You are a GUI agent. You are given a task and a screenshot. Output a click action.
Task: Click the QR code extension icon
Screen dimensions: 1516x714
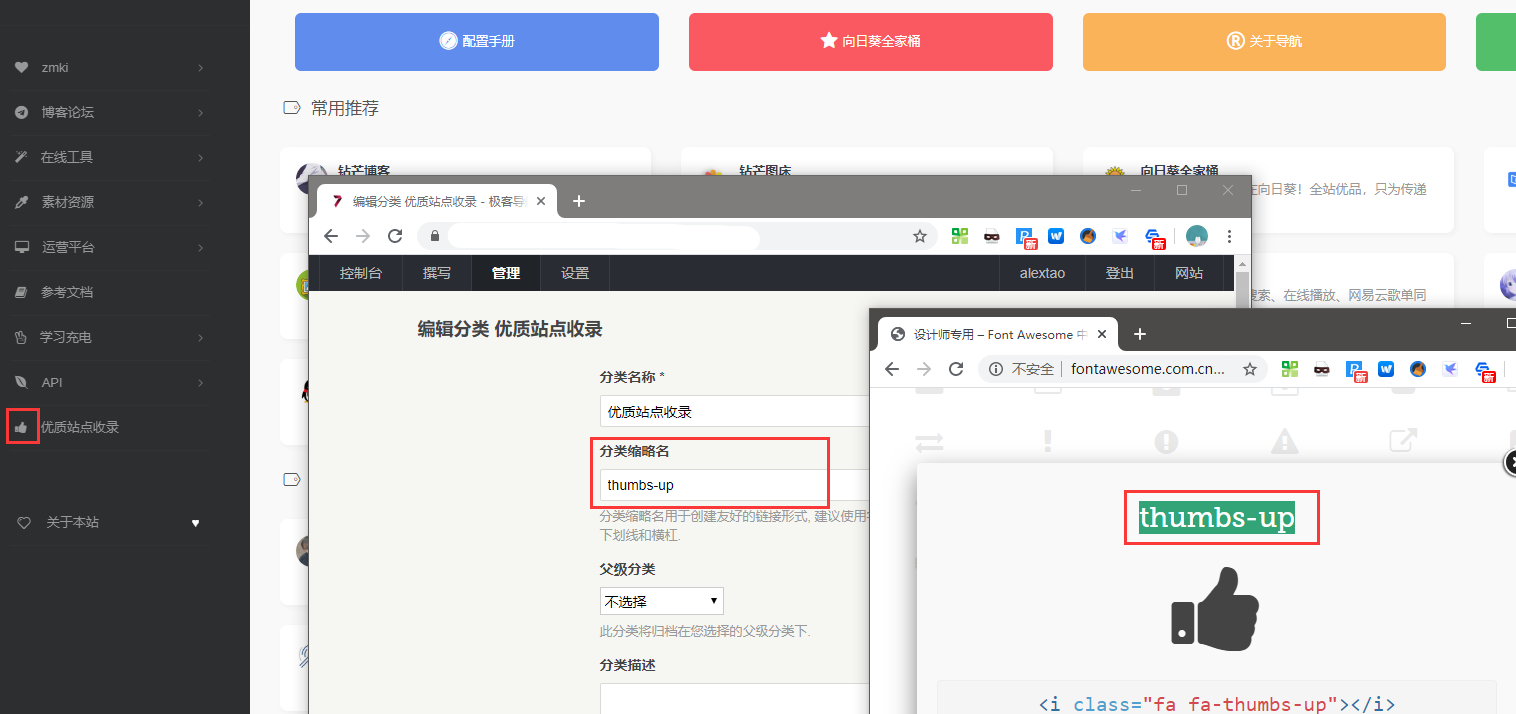coord(960,236)
